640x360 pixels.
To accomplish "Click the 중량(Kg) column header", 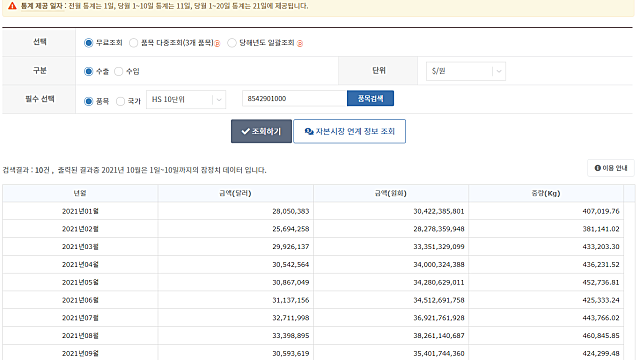I will pos(546,193).
